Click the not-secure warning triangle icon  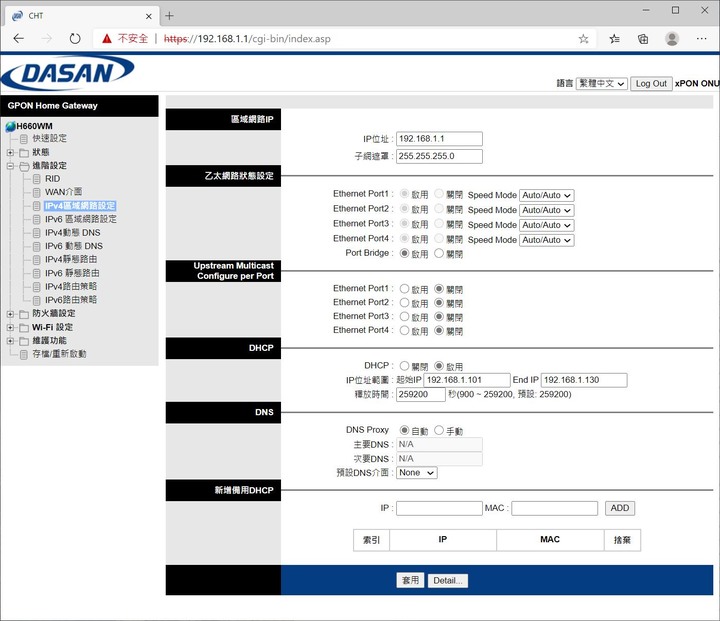(107, 39)
